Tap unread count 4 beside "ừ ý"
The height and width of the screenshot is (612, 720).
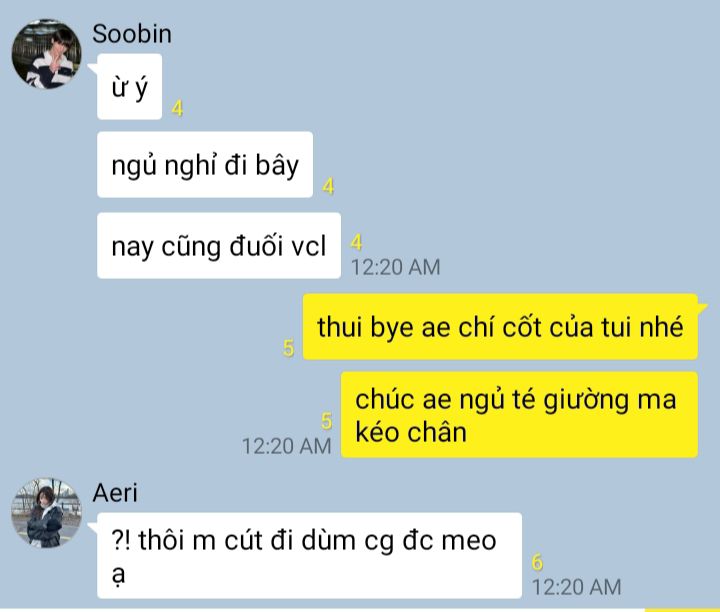pos(178,109)
